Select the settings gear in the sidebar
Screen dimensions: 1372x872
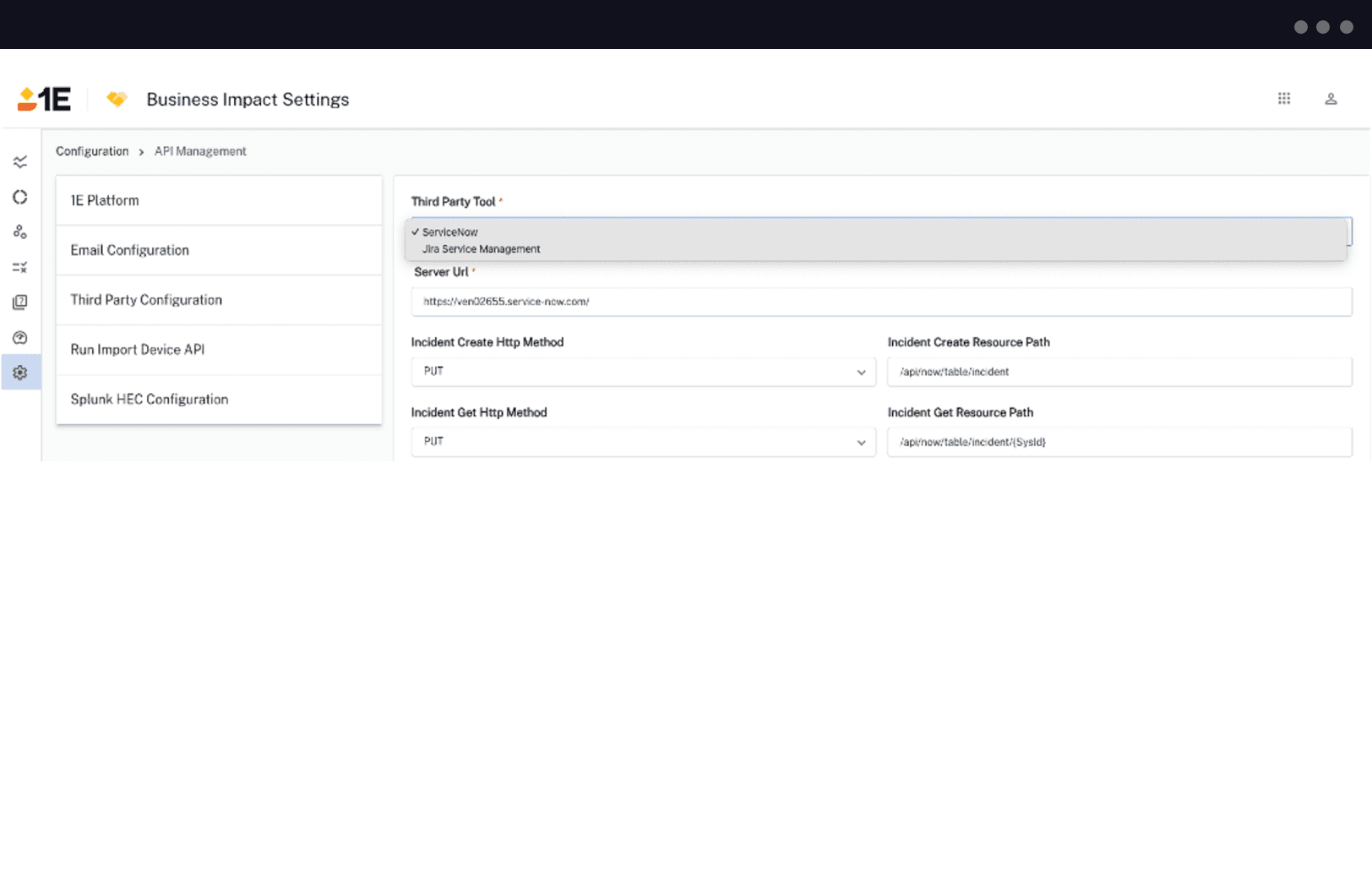pos(20,372)
